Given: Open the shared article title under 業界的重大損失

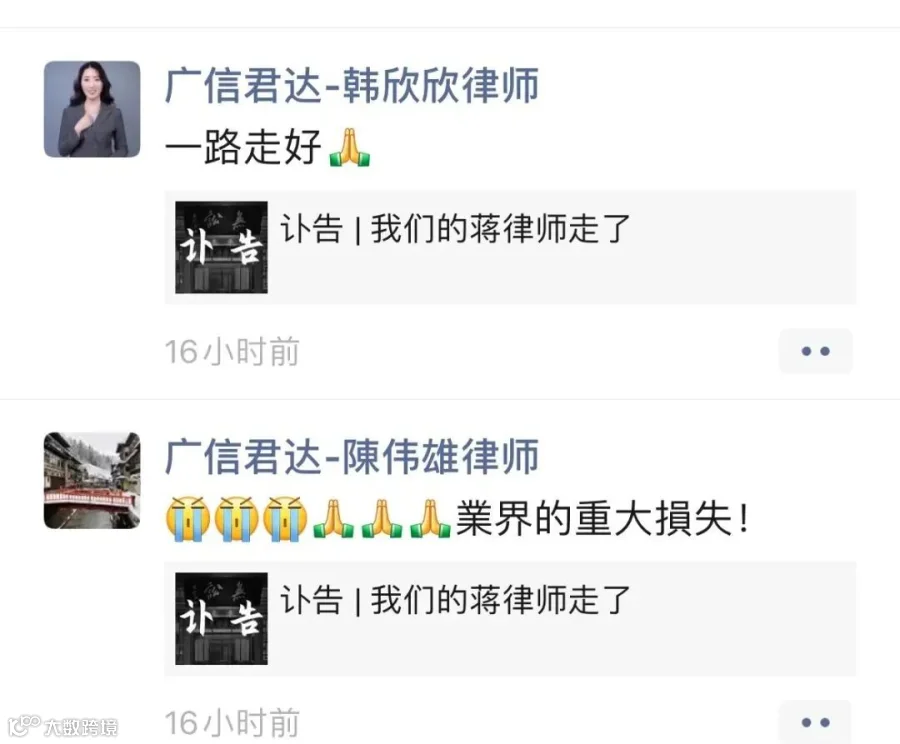Looking at the screenshot, I should 456,600.
